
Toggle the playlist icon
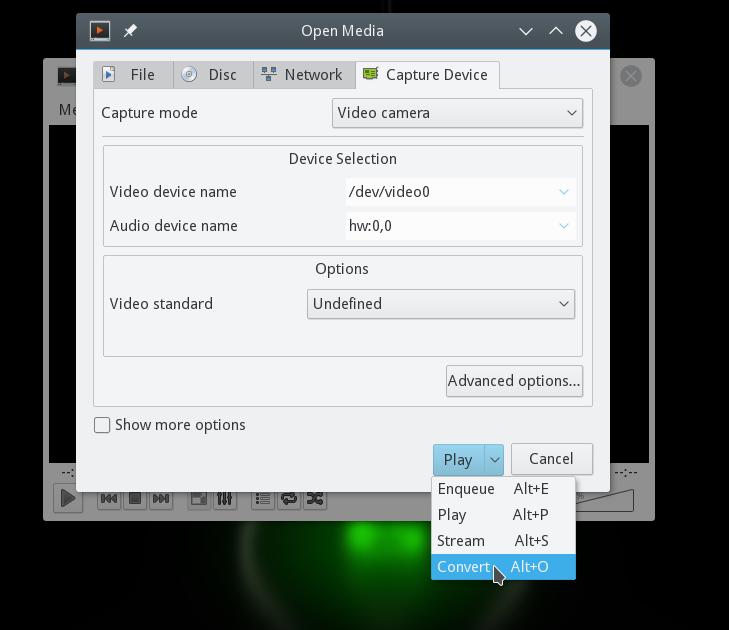(263, 499)
